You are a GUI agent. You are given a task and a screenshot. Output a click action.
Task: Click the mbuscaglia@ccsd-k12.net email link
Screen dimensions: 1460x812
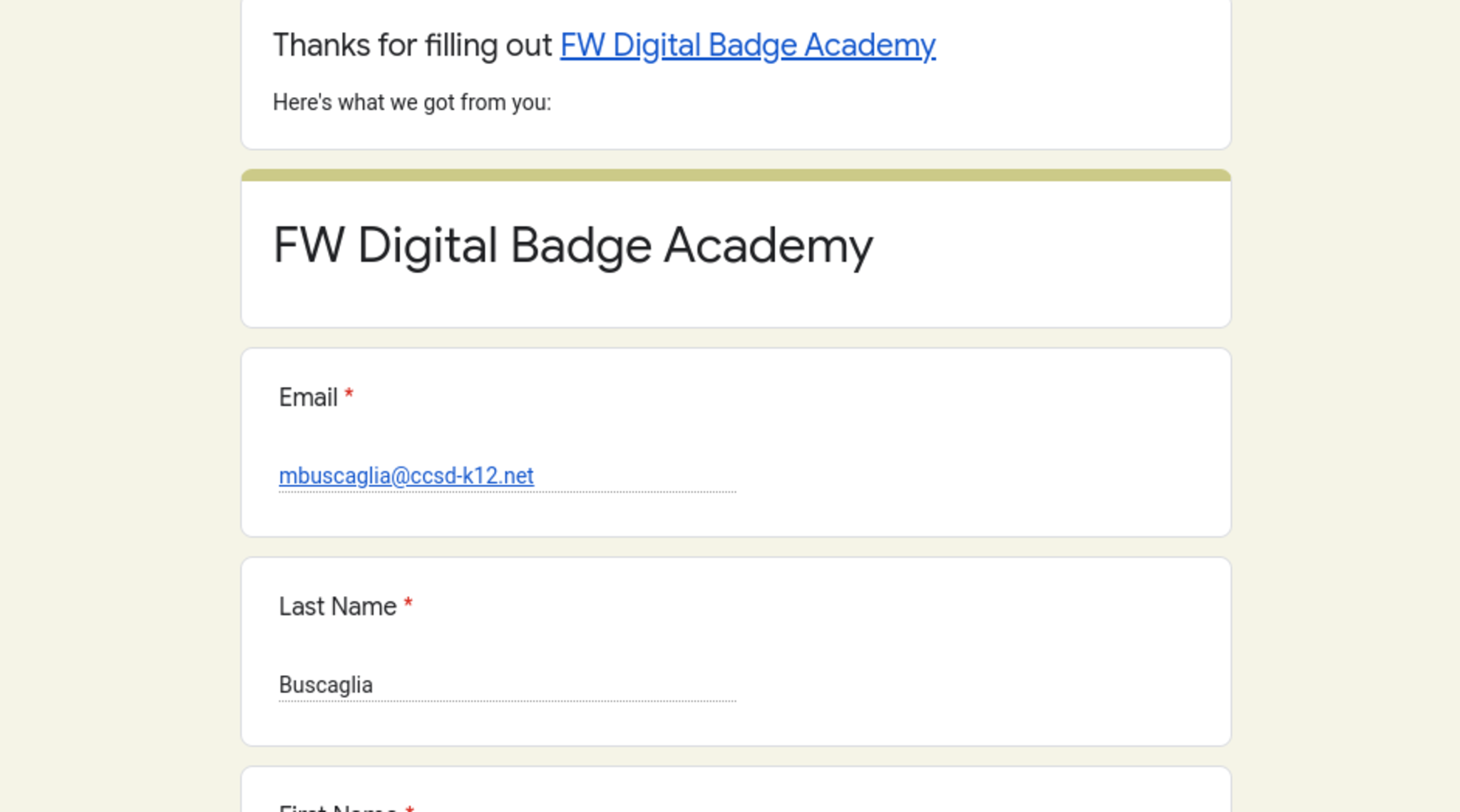click(406, 476)
